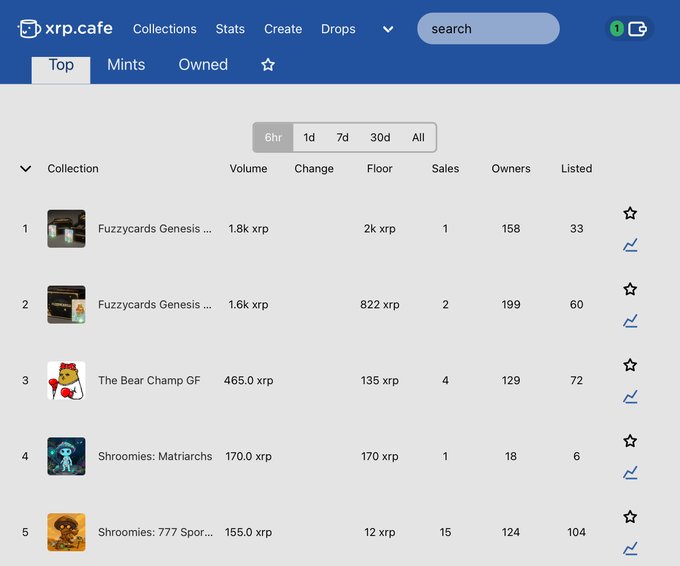Open chart for Fuzzycards Genesis with 60 listed
This screenshot has height=566, width=680.
pyautogui.click(x=630, y=321)
